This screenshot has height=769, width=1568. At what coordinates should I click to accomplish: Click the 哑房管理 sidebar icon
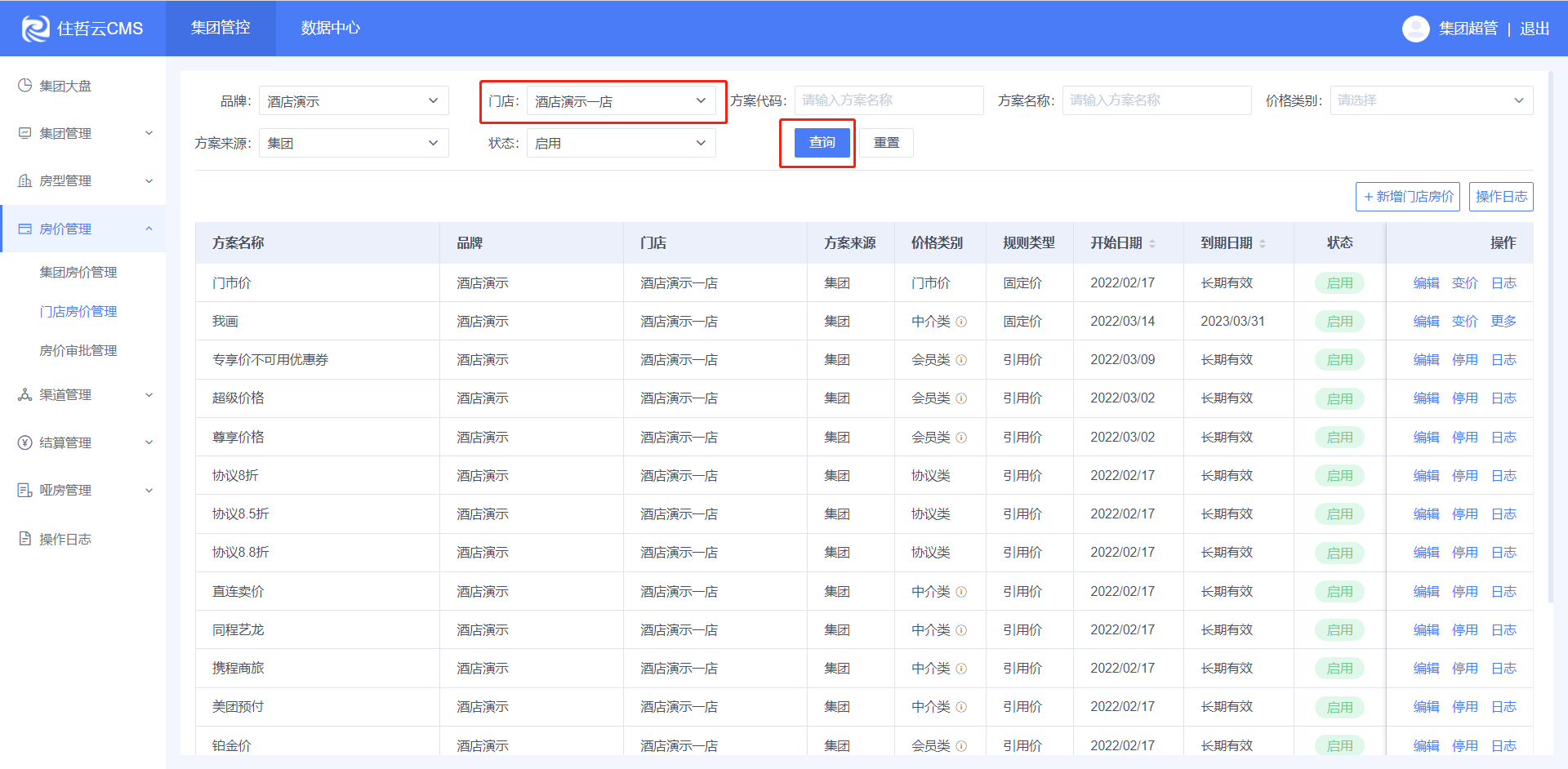click(x=25, y=490)
